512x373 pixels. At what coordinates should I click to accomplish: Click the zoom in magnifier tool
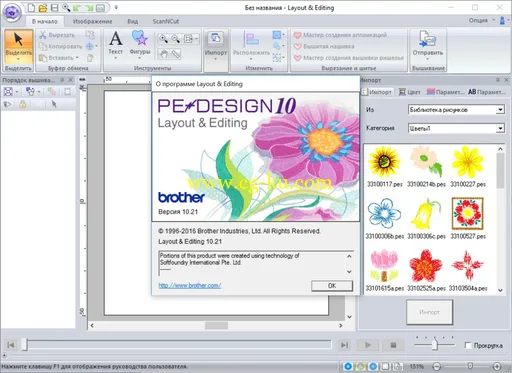pyautogui.click(x=163, y=39)
